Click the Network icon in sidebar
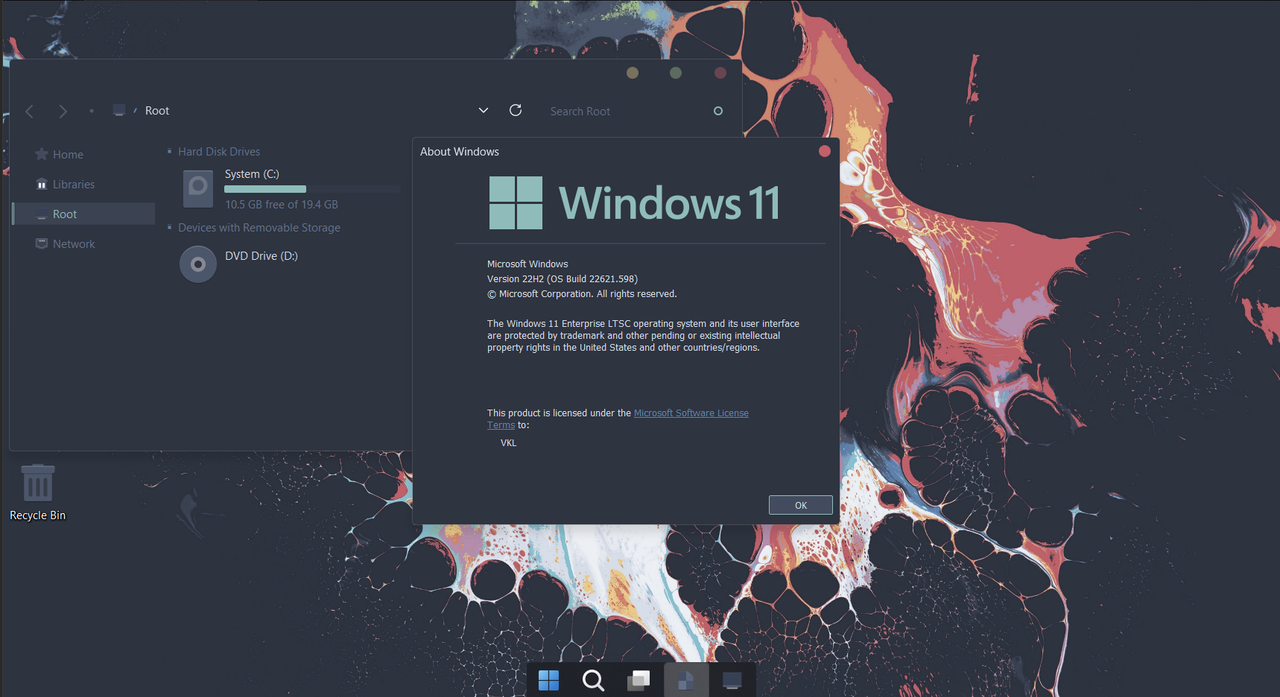 41,243
